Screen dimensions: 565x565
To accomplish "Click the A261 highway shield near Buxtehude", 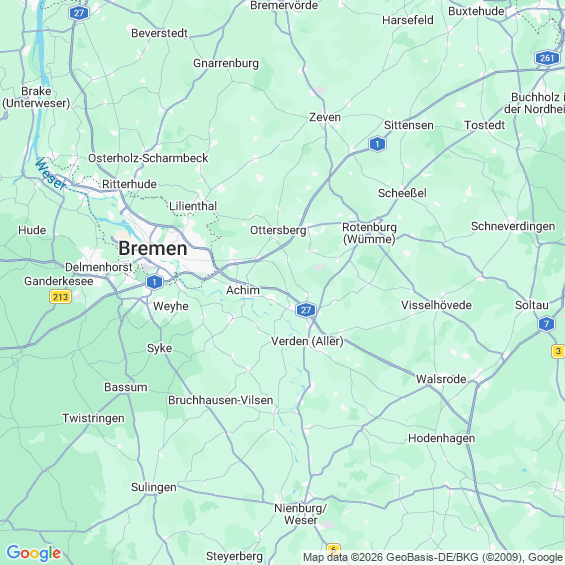I will pyautogui.click(x=547, y=58).
